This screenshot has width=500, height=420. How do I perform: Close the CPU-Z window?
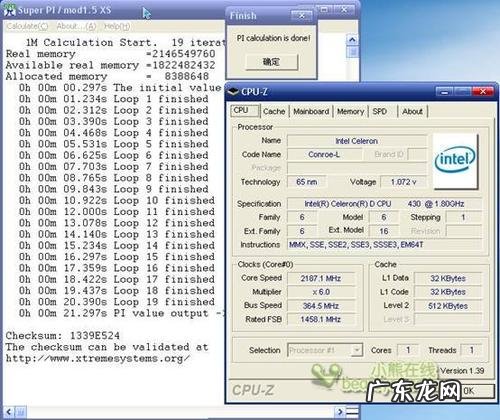coord(482,91)
